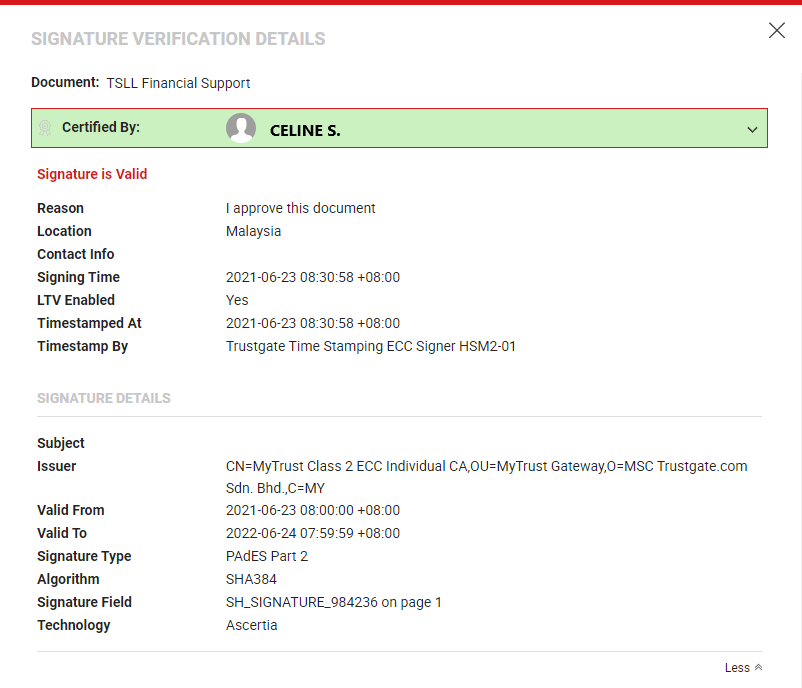The width and height of the screenshot is (802, 688).
Task: Click the Signature Details section heading
Action: (x=104, y=398)
